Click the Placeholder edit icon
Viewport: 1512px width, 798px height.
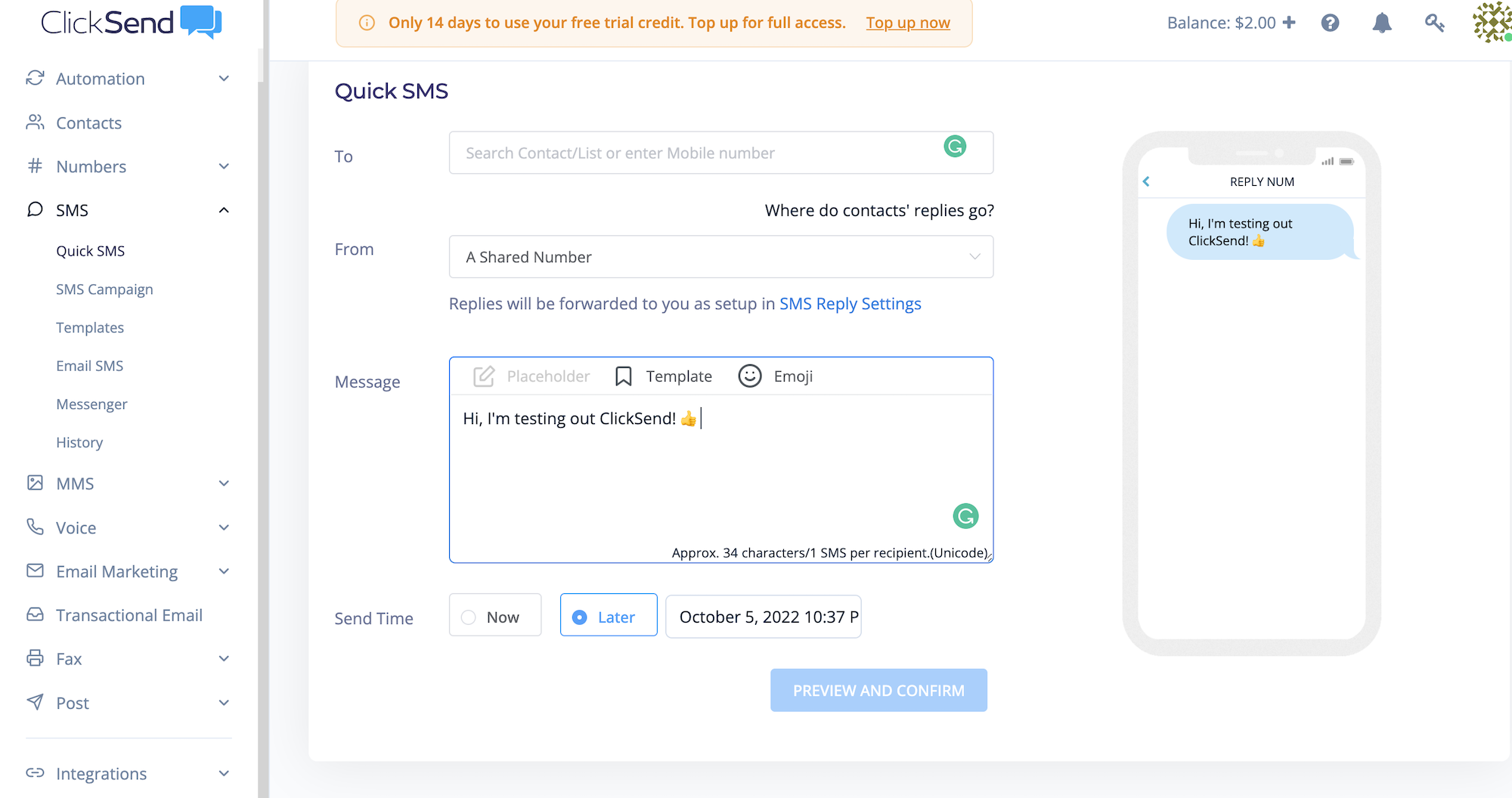484,376
